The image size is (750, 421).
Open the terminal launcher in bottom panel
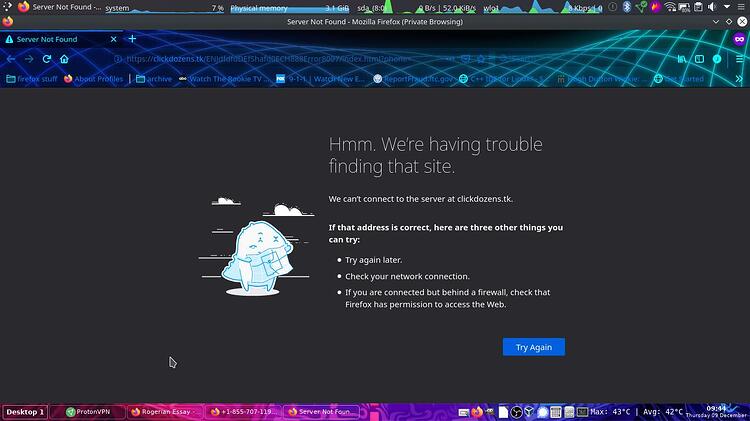(582, 412)
